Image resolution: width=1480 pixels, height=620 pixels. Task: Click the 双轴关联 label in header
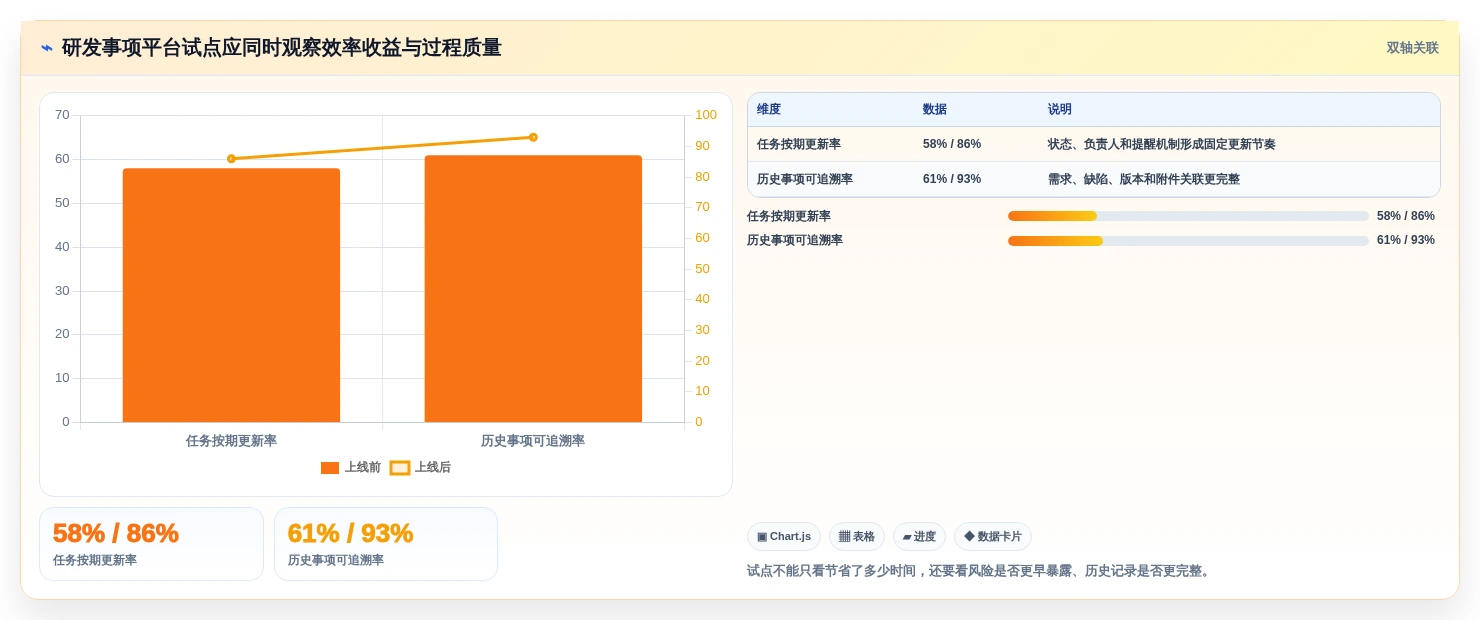[1412, 48]
